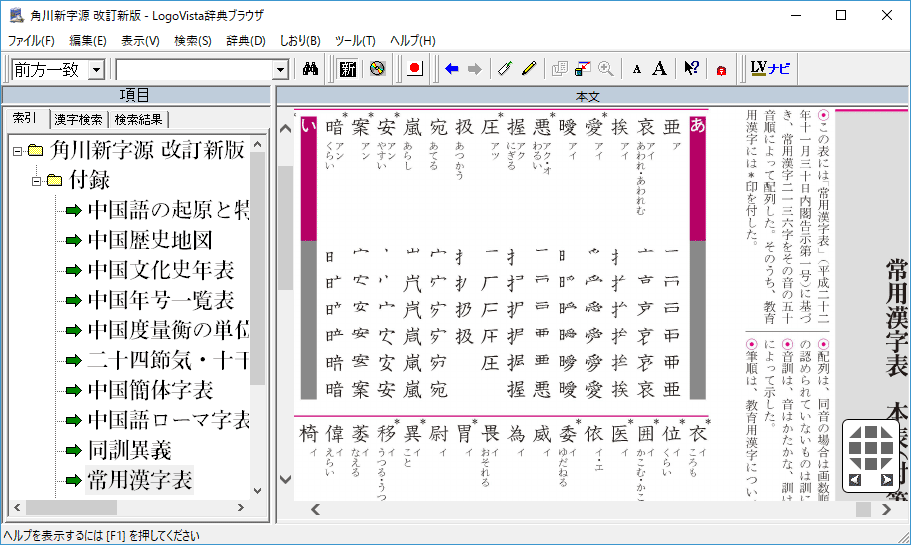The image size is (911, 545).
Task: Collapse the 付録 folder in tree
Action: [36, 181]
